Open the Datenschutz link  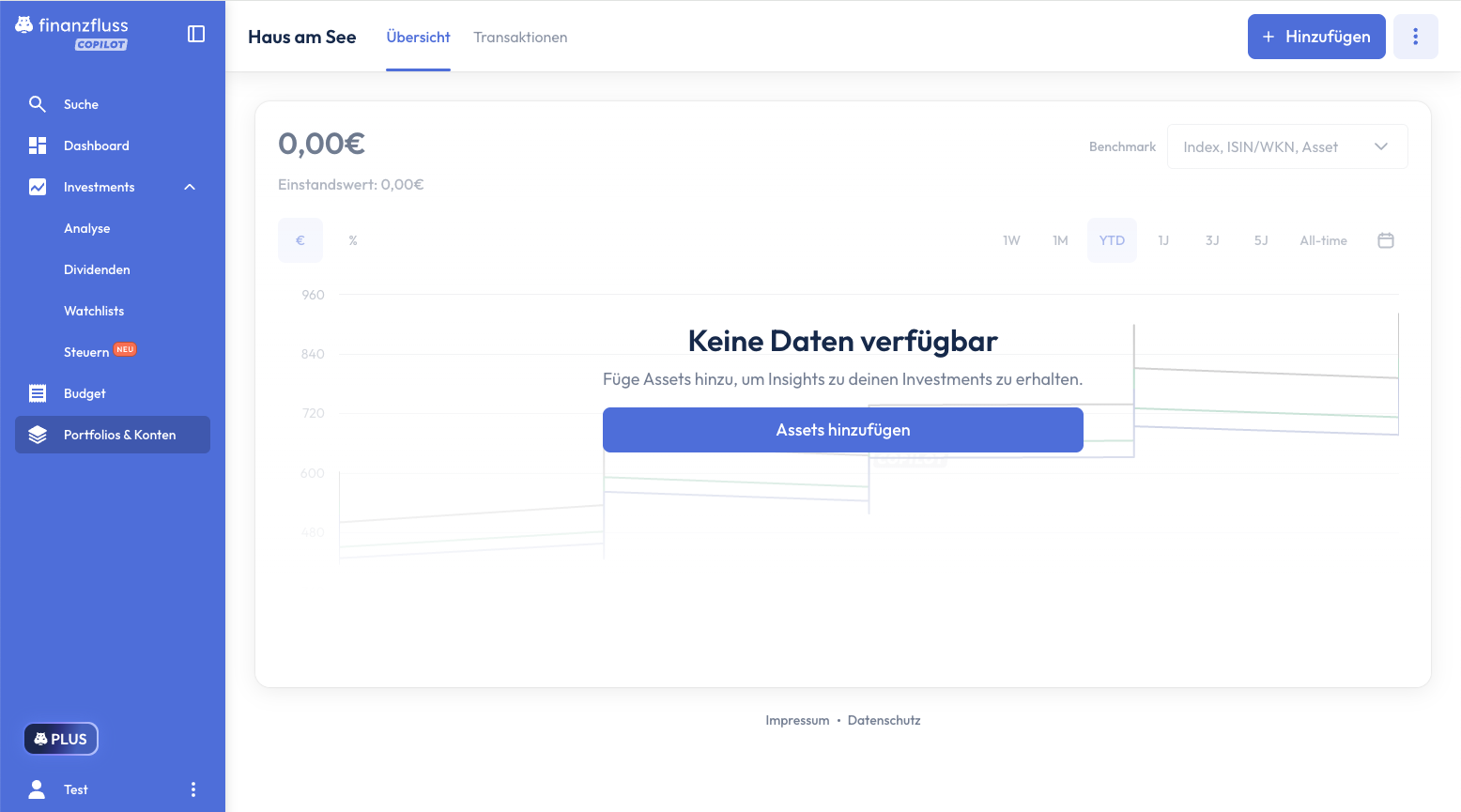pos(884,720)
